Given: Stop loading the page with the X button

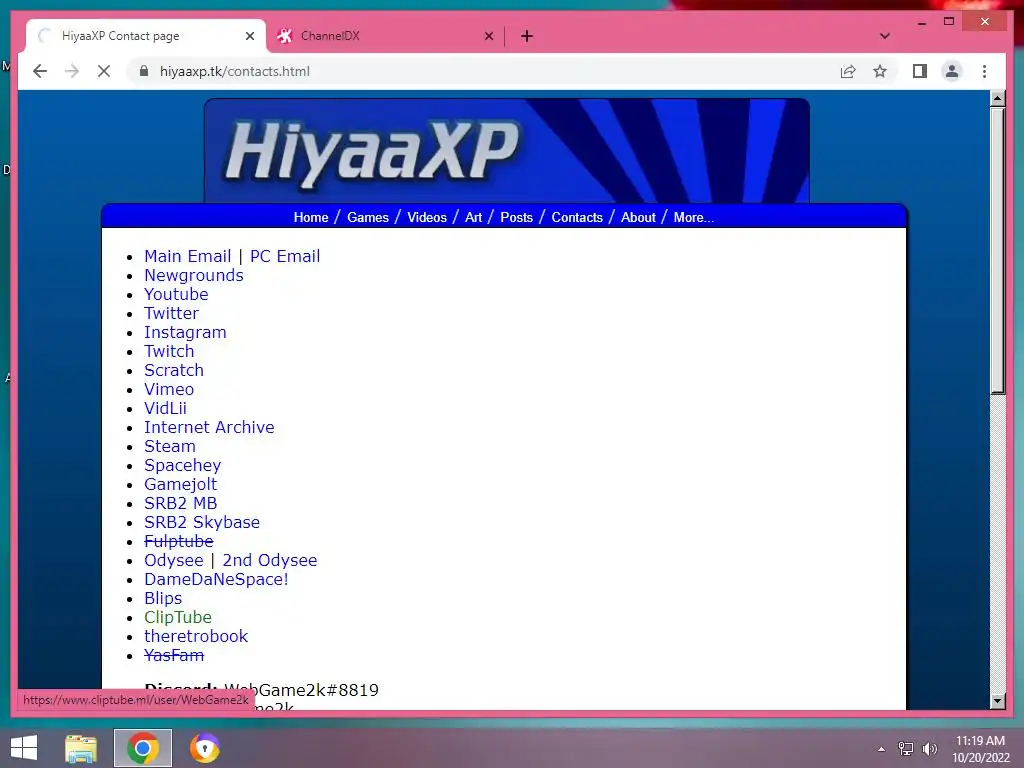Looking at the screenshot, I should pyautogui.click(x=104, y=71).
